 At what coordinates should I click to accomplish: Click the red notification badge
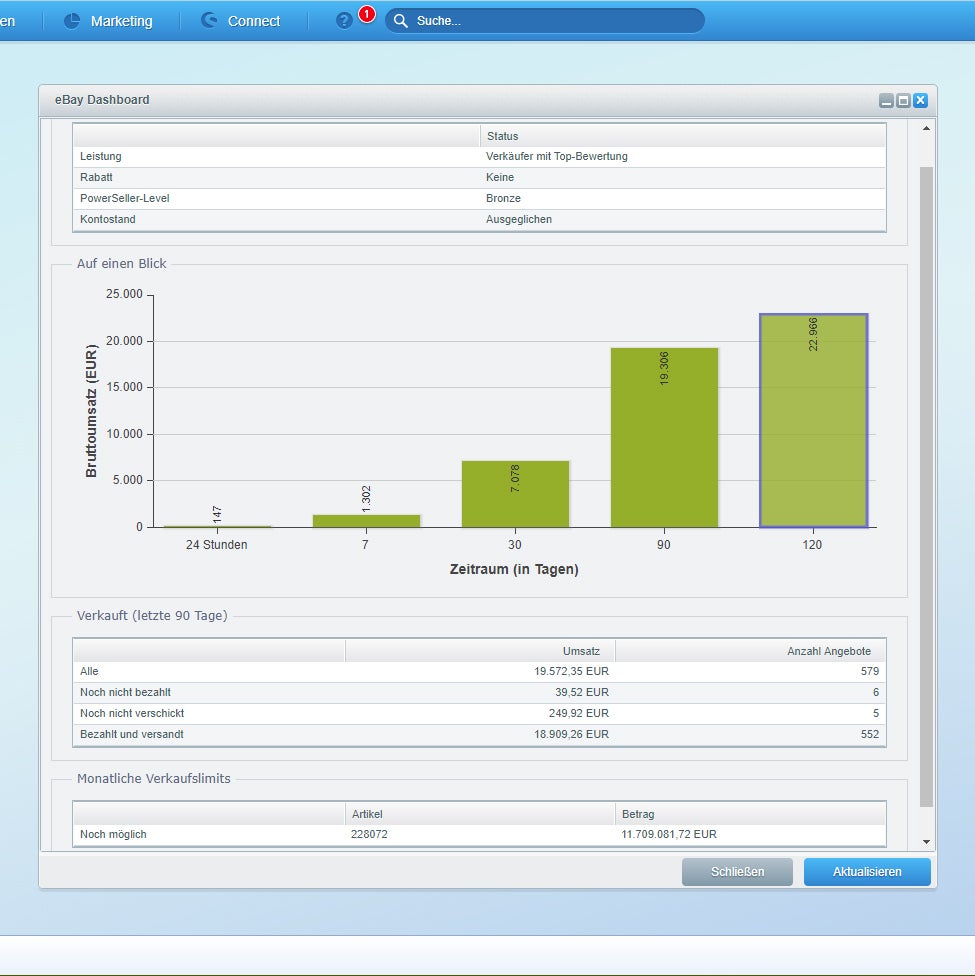pyautogui.click(x=367, y=14)
